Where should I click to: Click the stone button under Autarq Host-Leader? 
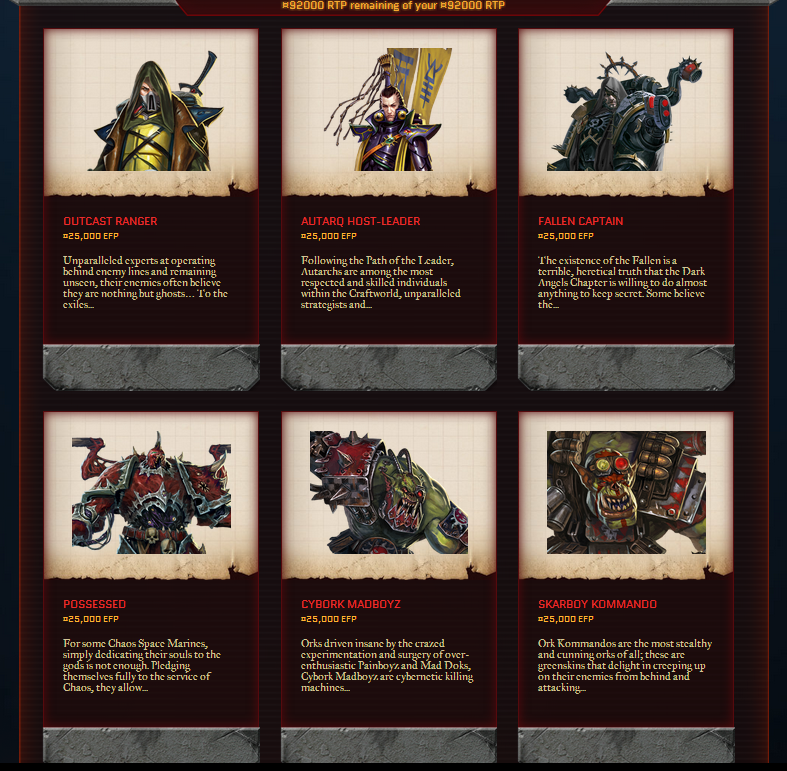click(x=389, y=367)
